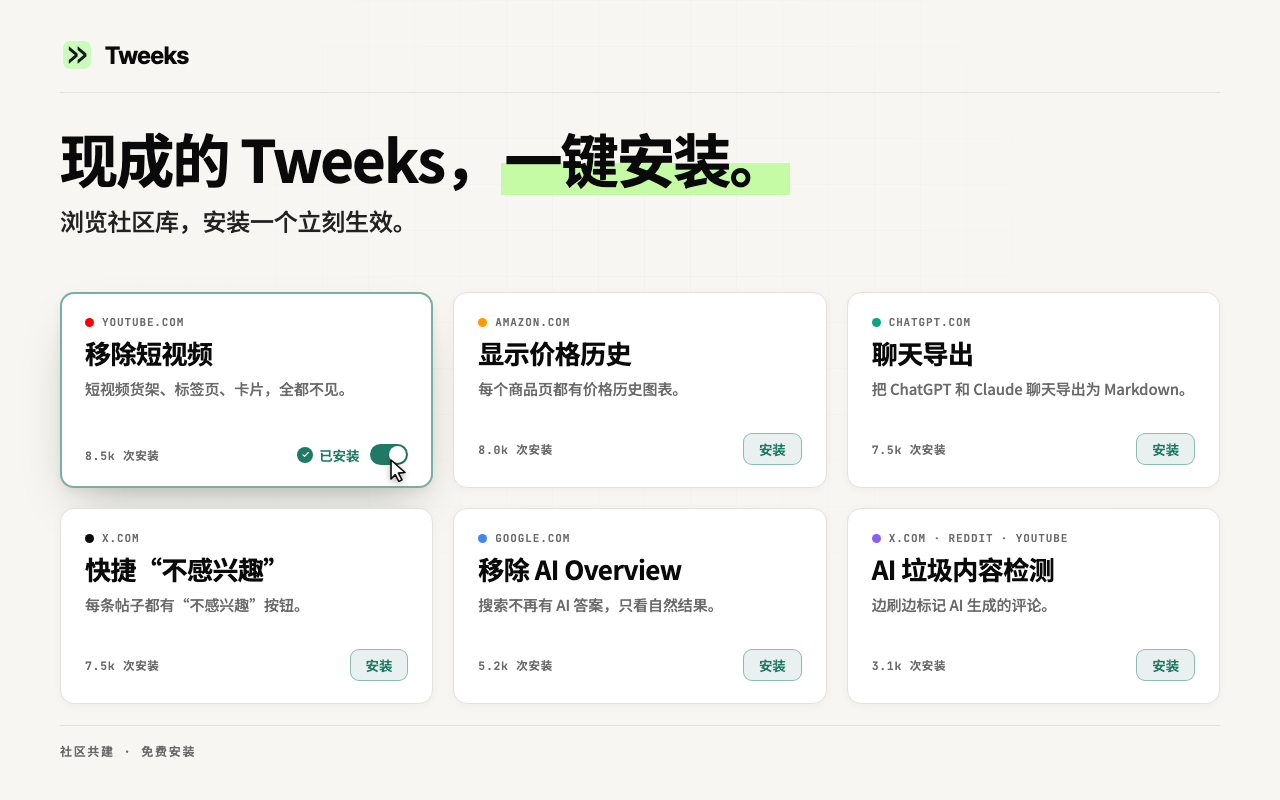Click the GOOGLE.COM domain label
The image size is (1280, 800).
click(x=533, y=538)
